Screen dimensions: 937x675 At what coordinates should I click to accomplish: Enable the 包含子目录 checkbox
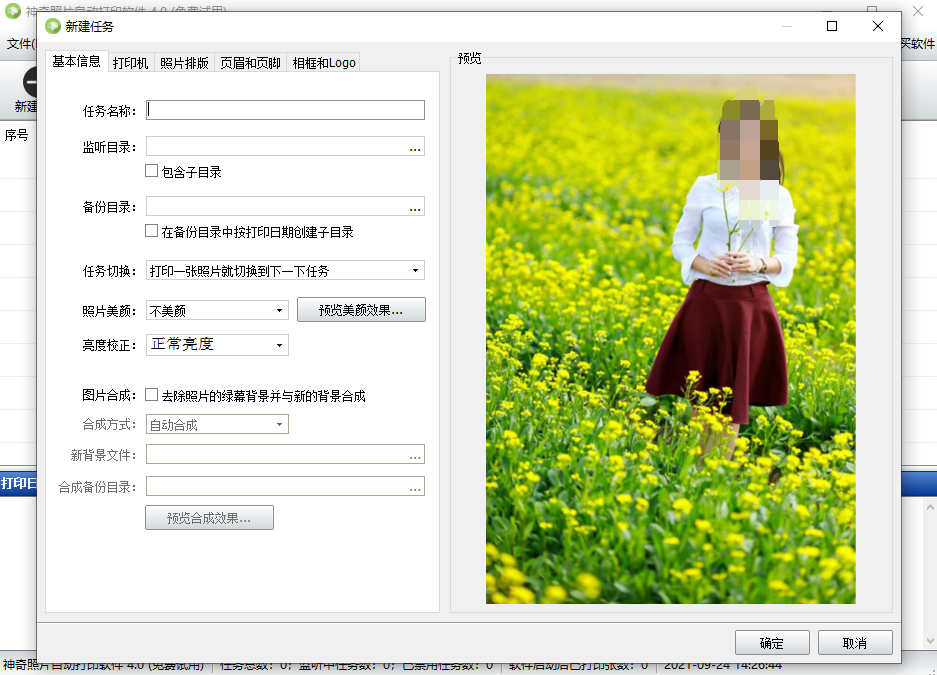pyautogui.click(x=152, y=171)
